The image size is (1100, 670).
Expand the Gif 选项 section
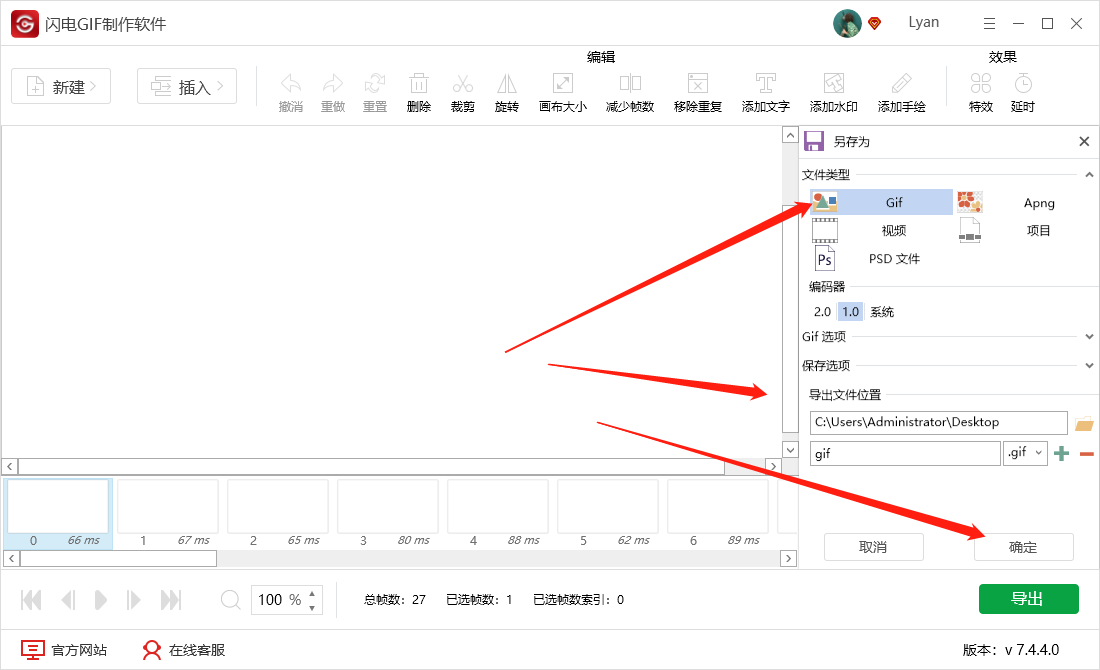(1088, 336)
